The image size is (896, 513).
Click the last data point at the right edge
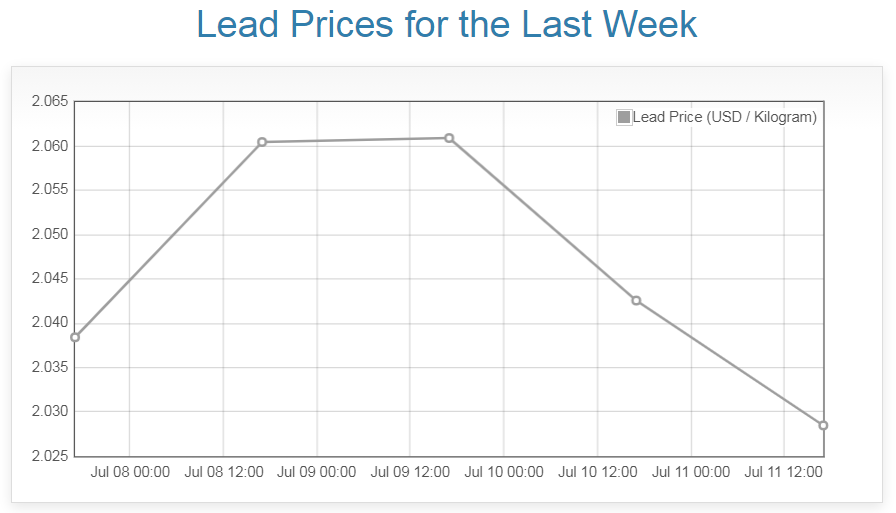823,425
